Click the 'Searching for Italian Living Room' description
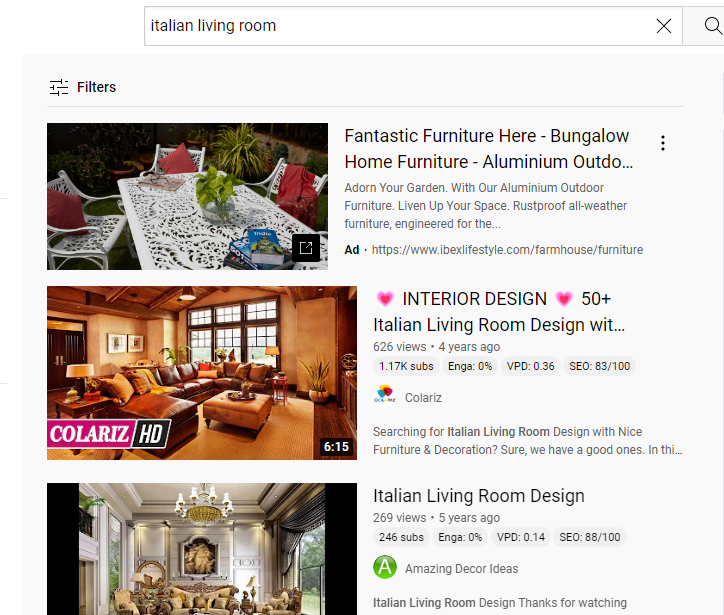The height and width of the screenshot is (615, 724). point(528,440)
